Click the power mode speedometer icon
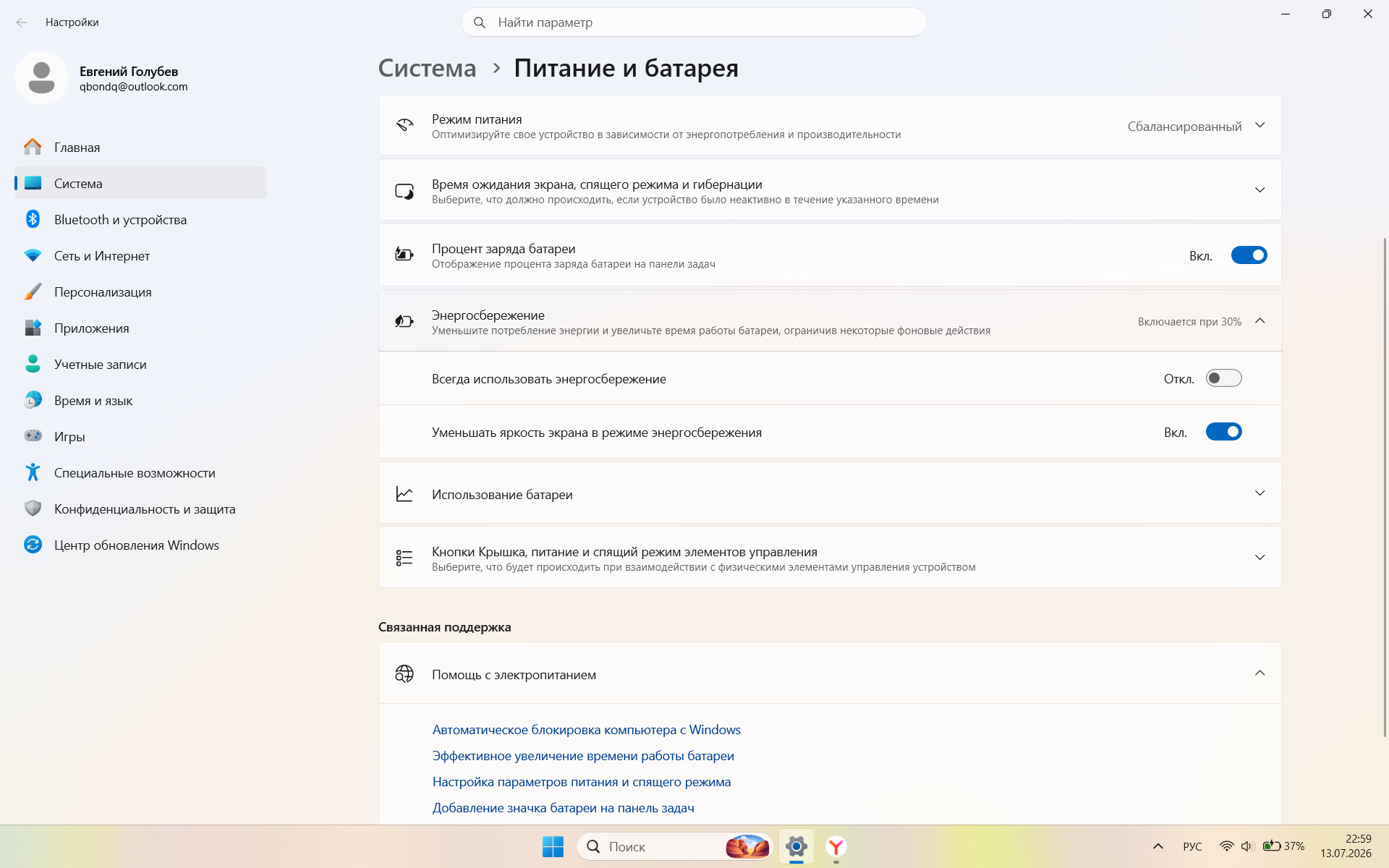 (x=404, y=125)
